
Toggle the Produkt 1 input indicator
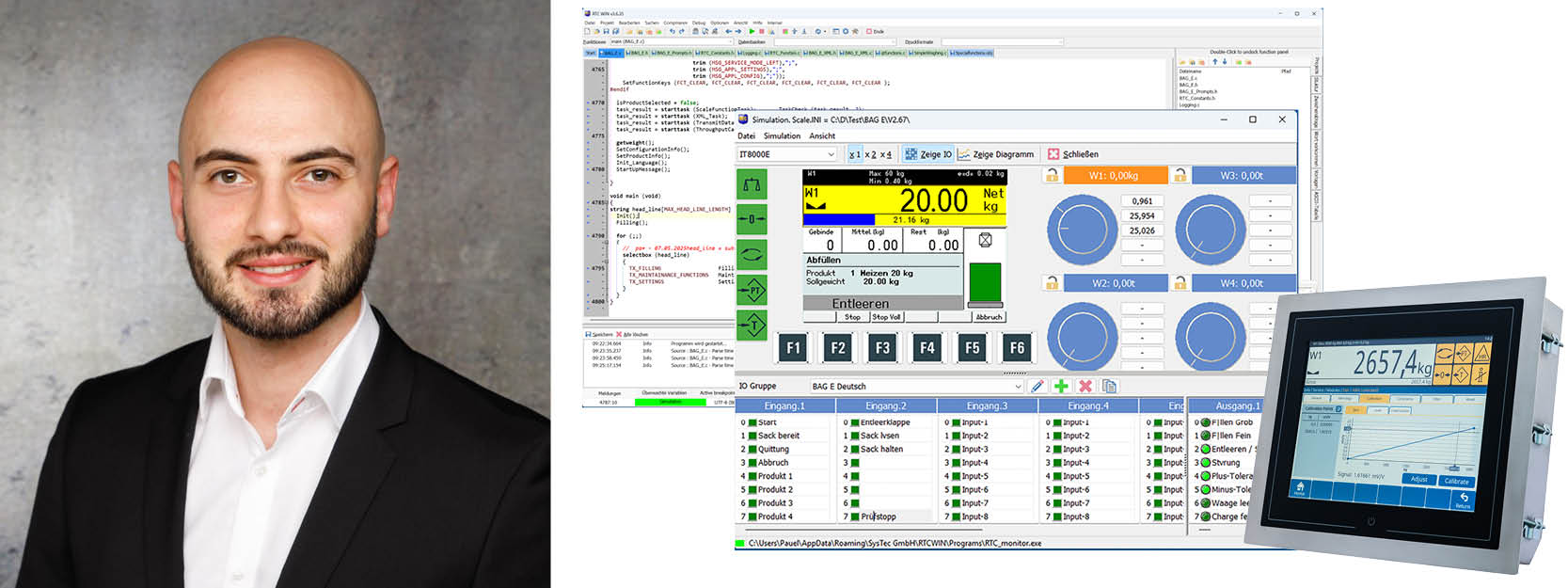pos(752,476)
